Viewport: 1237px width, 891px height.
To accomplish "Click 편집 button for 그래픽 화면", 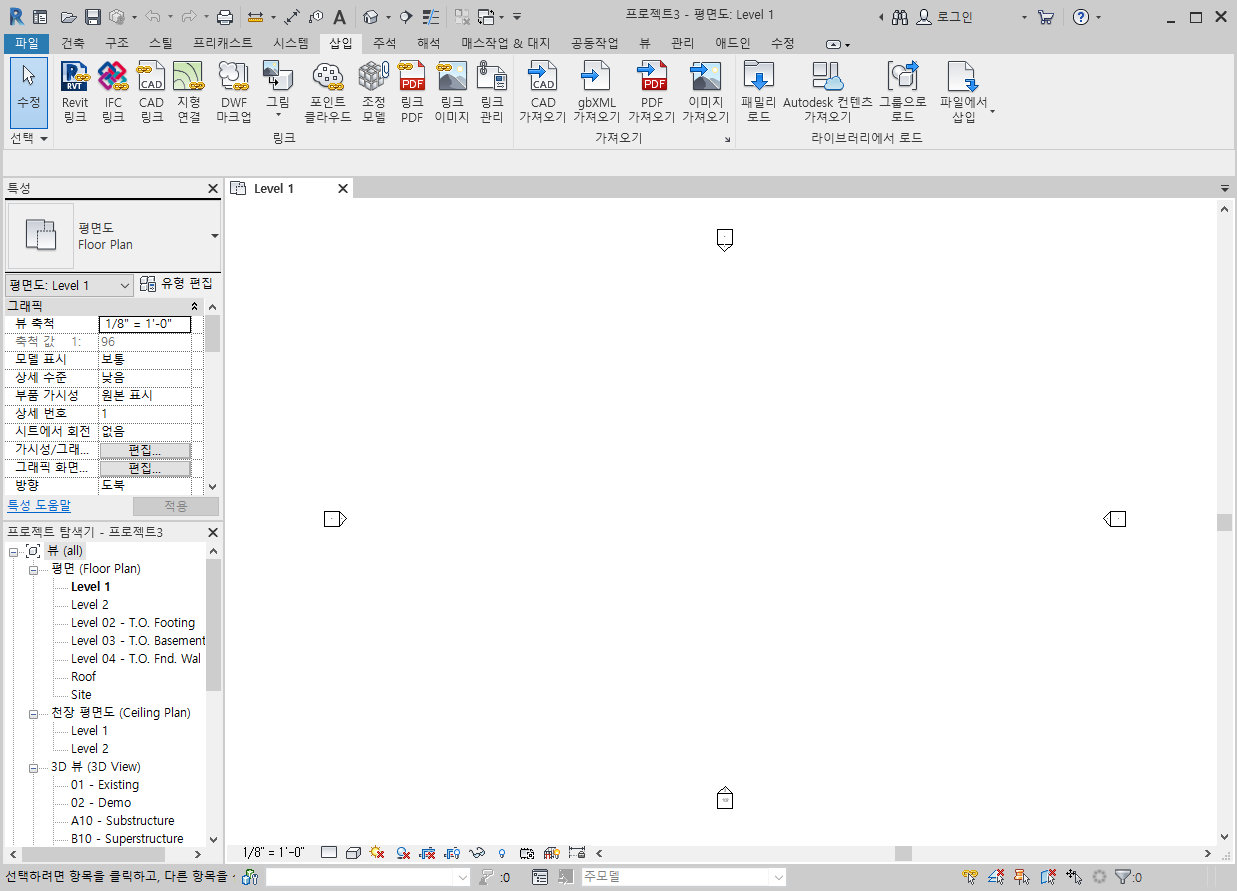I will click(145, 468).
